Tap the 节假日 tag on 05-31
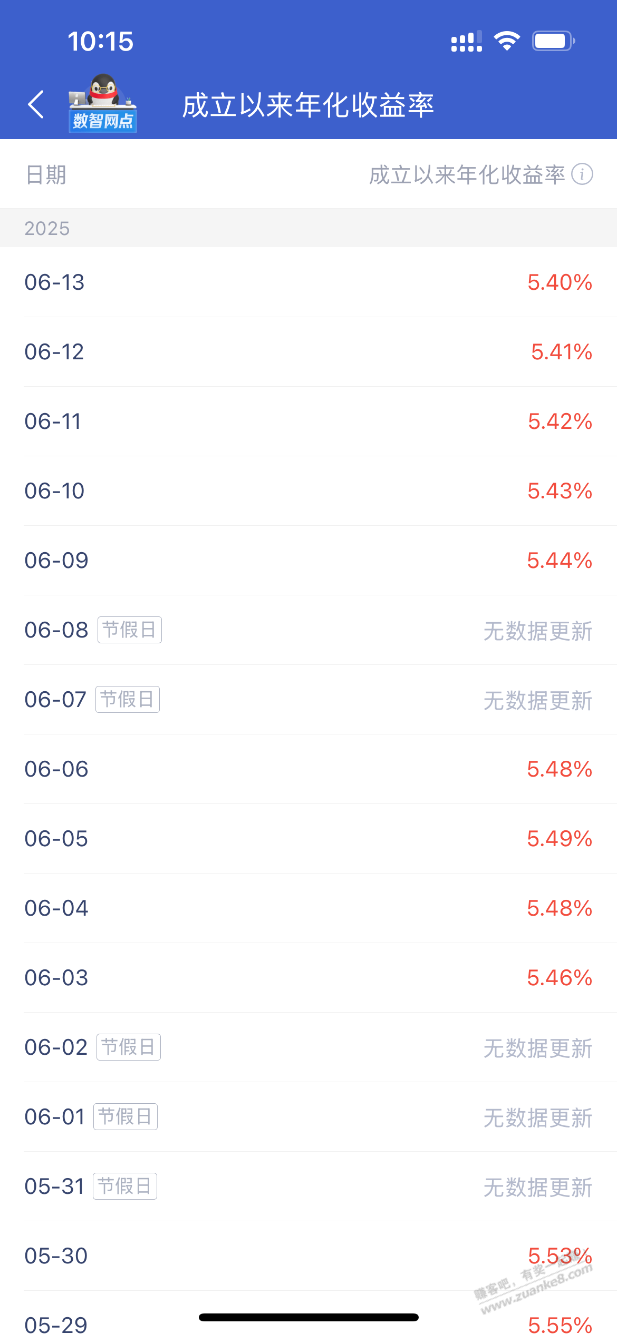The width and height of the screenshot is (617, 1334). [x=125, y=1186]
